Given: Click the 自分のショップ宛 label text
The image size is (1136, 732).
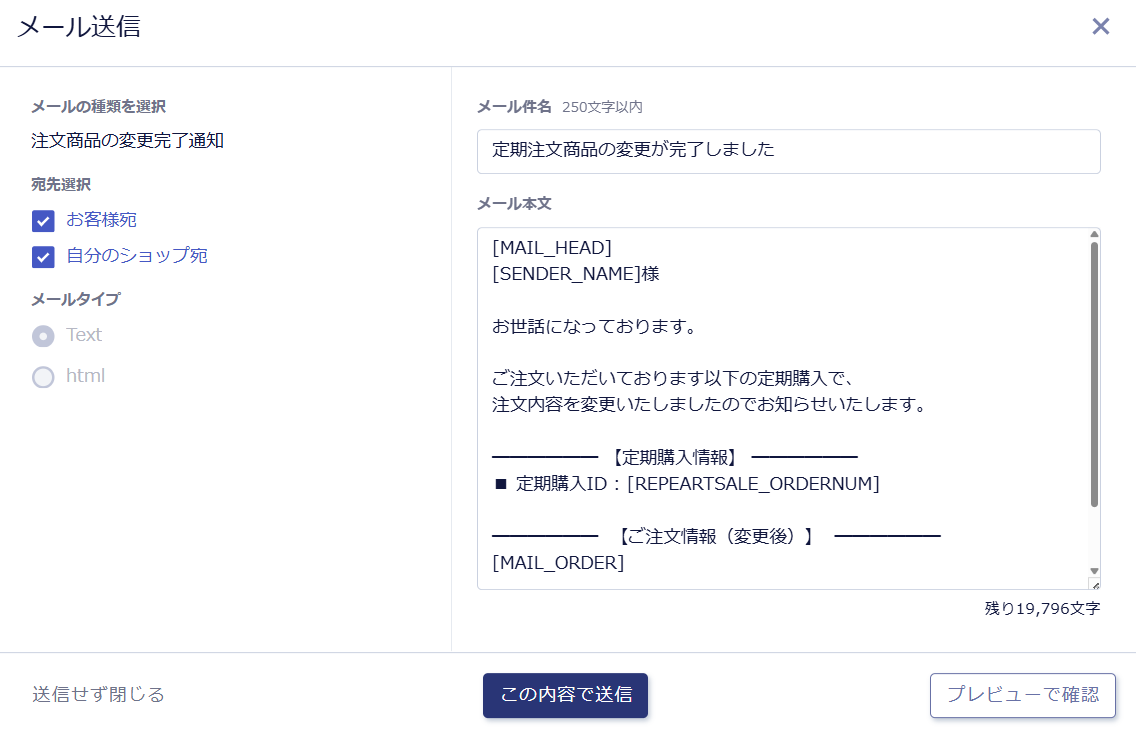Looking at the screenshot, I should tap(137, 256).
